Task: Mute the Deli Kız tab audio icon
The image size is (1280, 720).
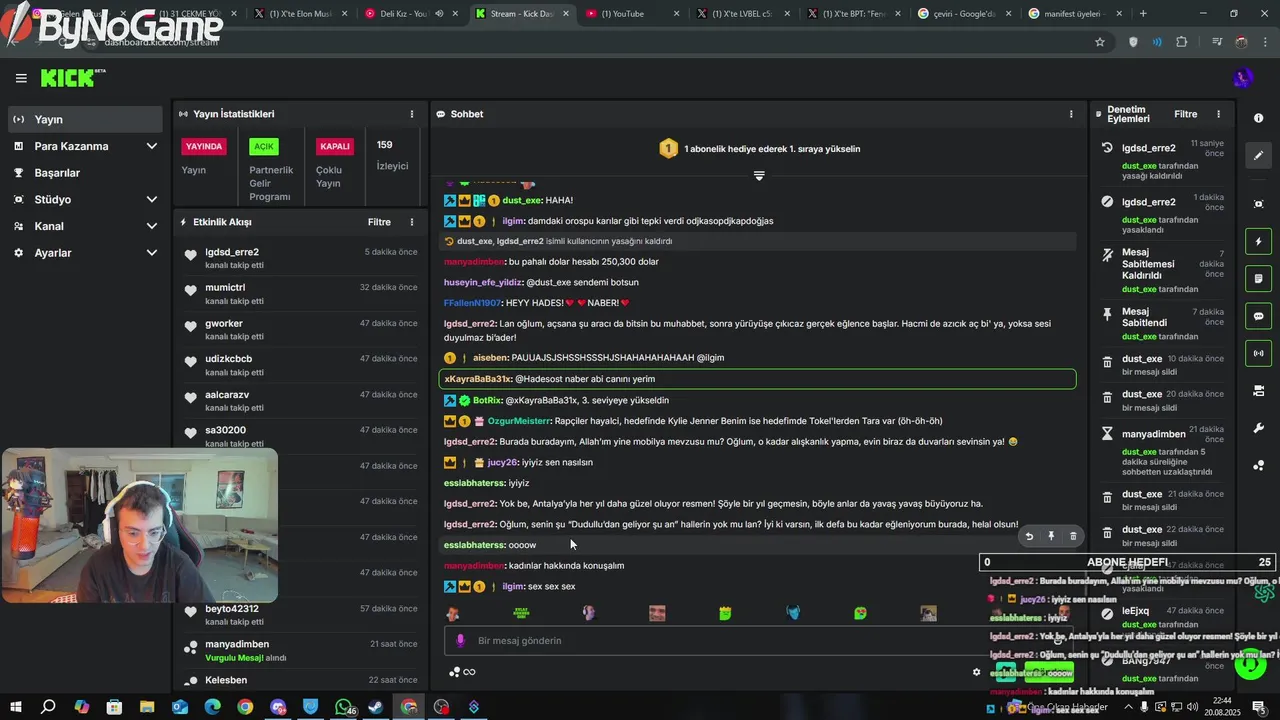Action: (439, 14)
